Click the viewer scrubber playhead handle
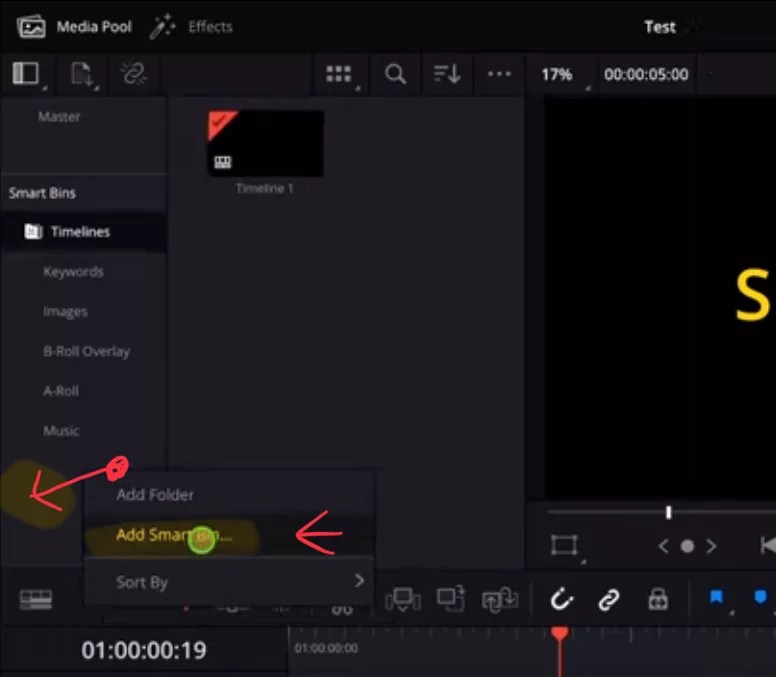The width and height of the screenshot is (776, 677). (x=669, y=512)
